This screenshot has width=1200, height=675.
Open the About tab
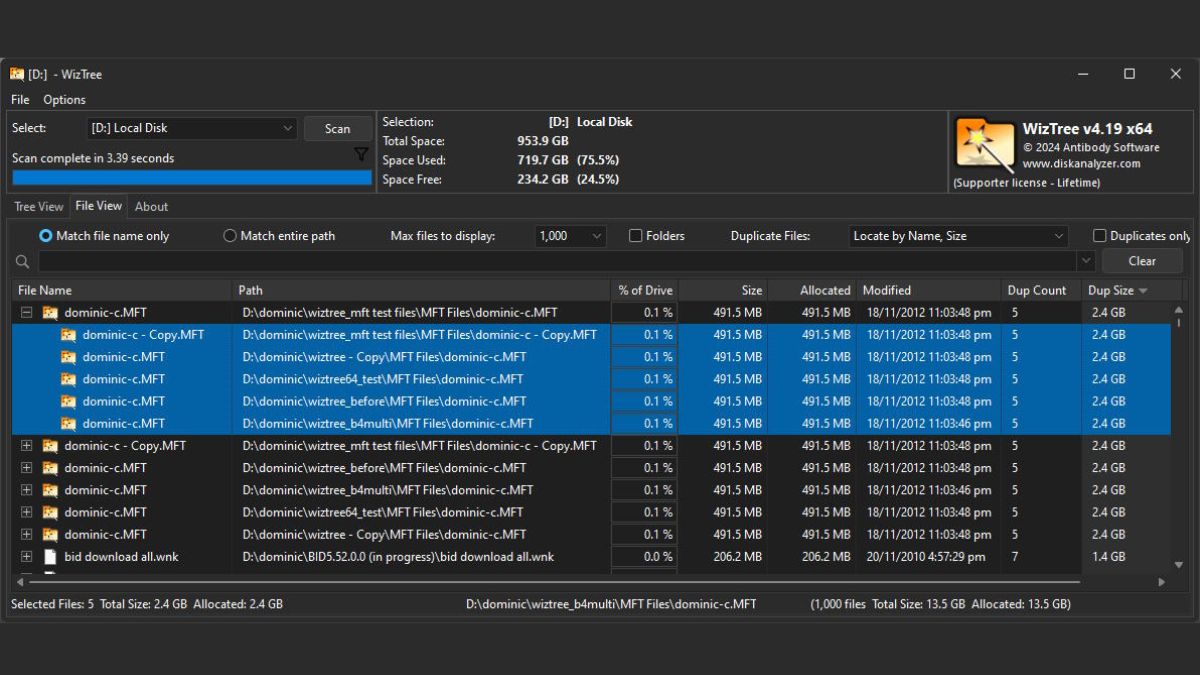pyautogui.click(x=151, y=207)
